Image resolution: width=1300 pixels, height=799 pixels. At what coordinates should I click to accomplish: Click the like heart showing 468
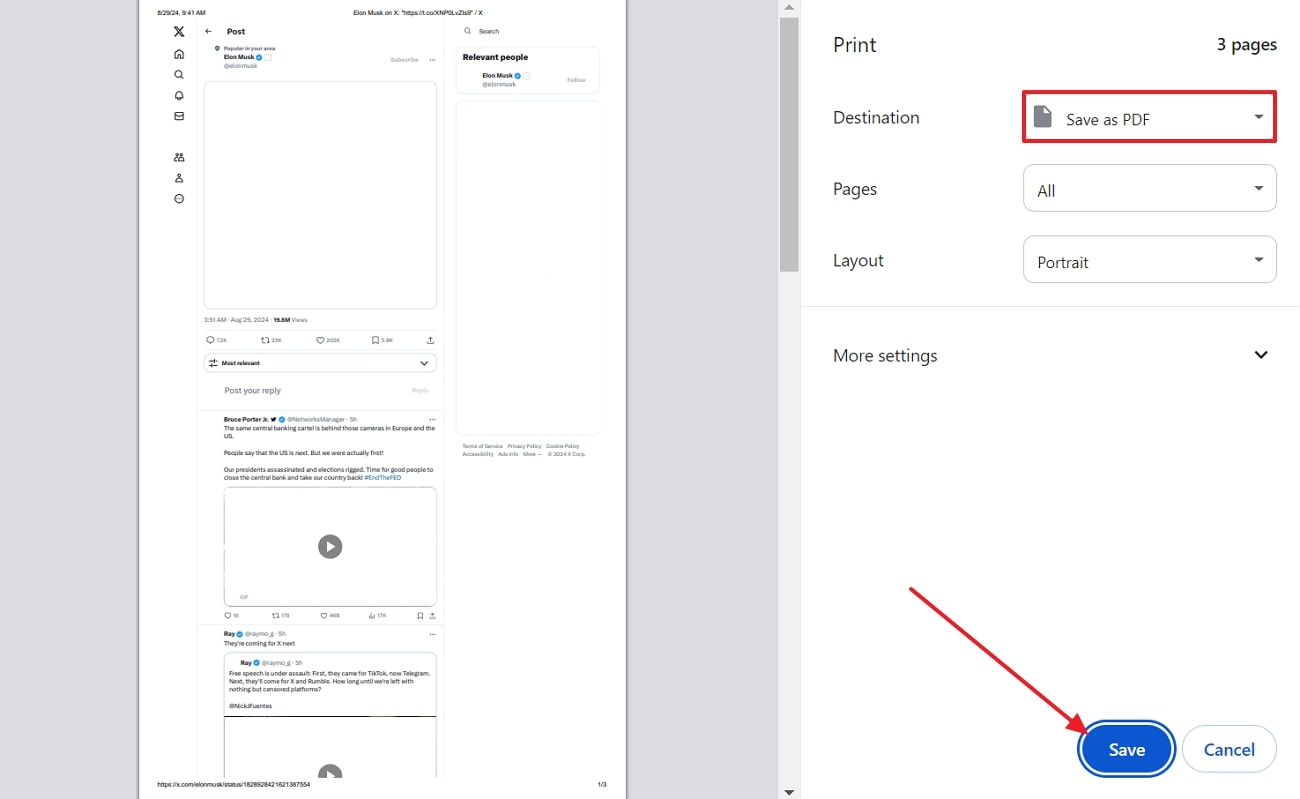click(323, 616)
